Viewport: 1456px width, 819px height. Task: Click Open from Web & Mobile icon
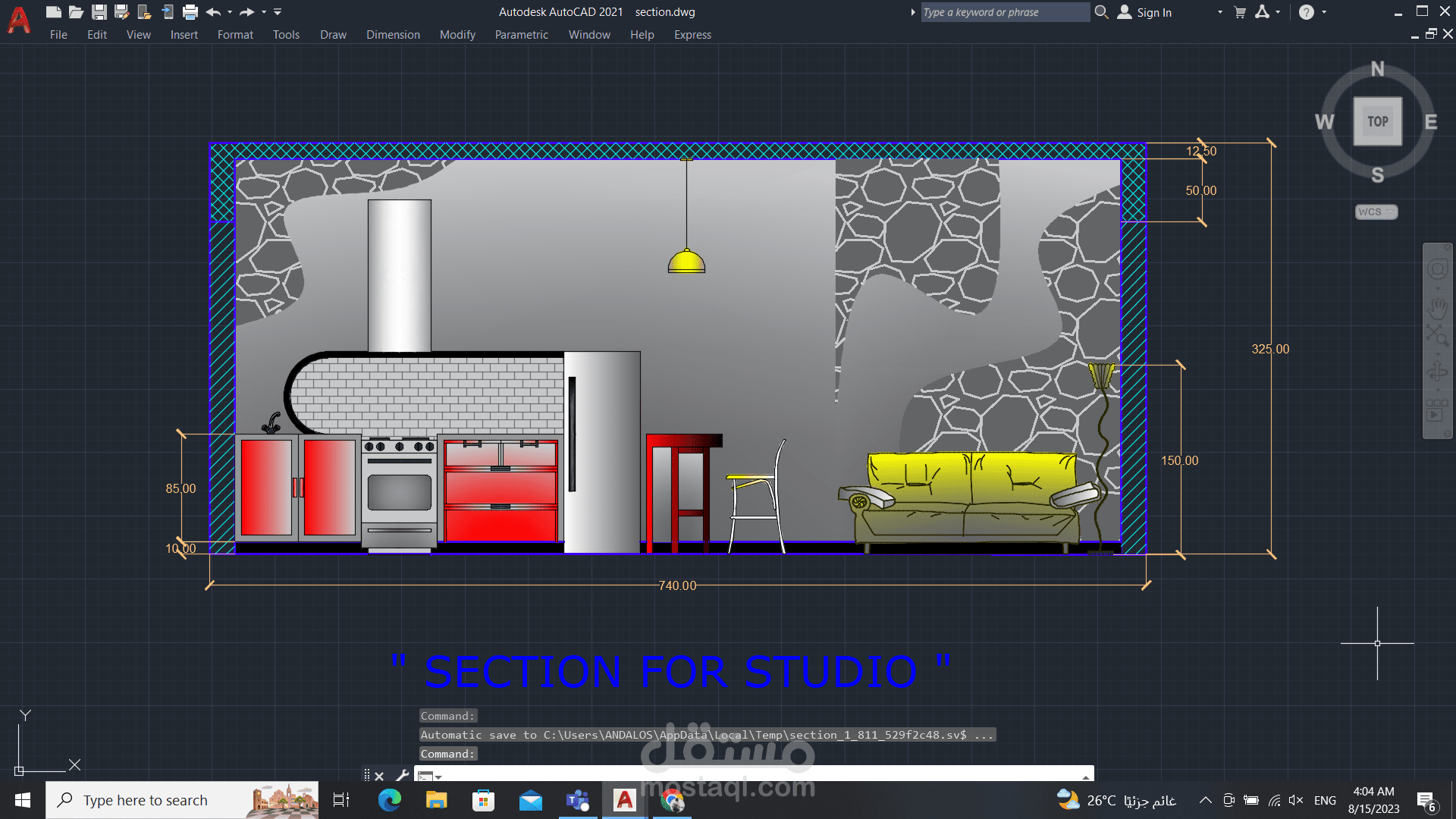pos(144,12)
